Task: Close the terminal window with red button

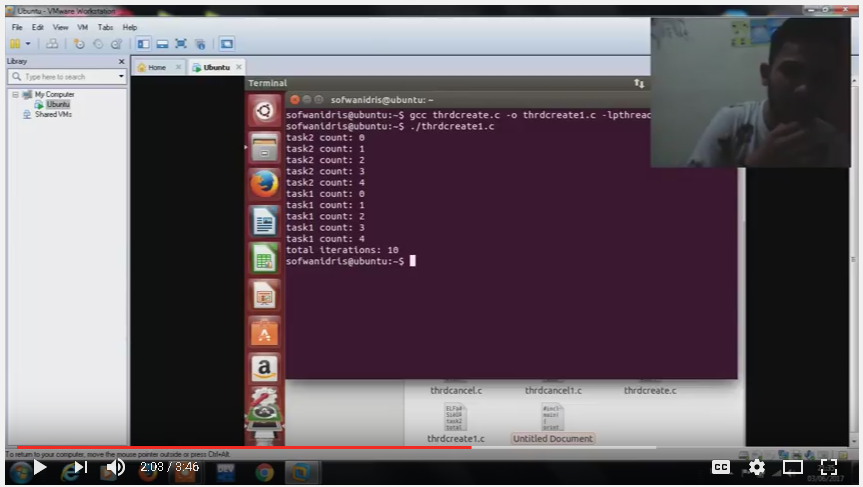Action: click(x=294, y=100)
